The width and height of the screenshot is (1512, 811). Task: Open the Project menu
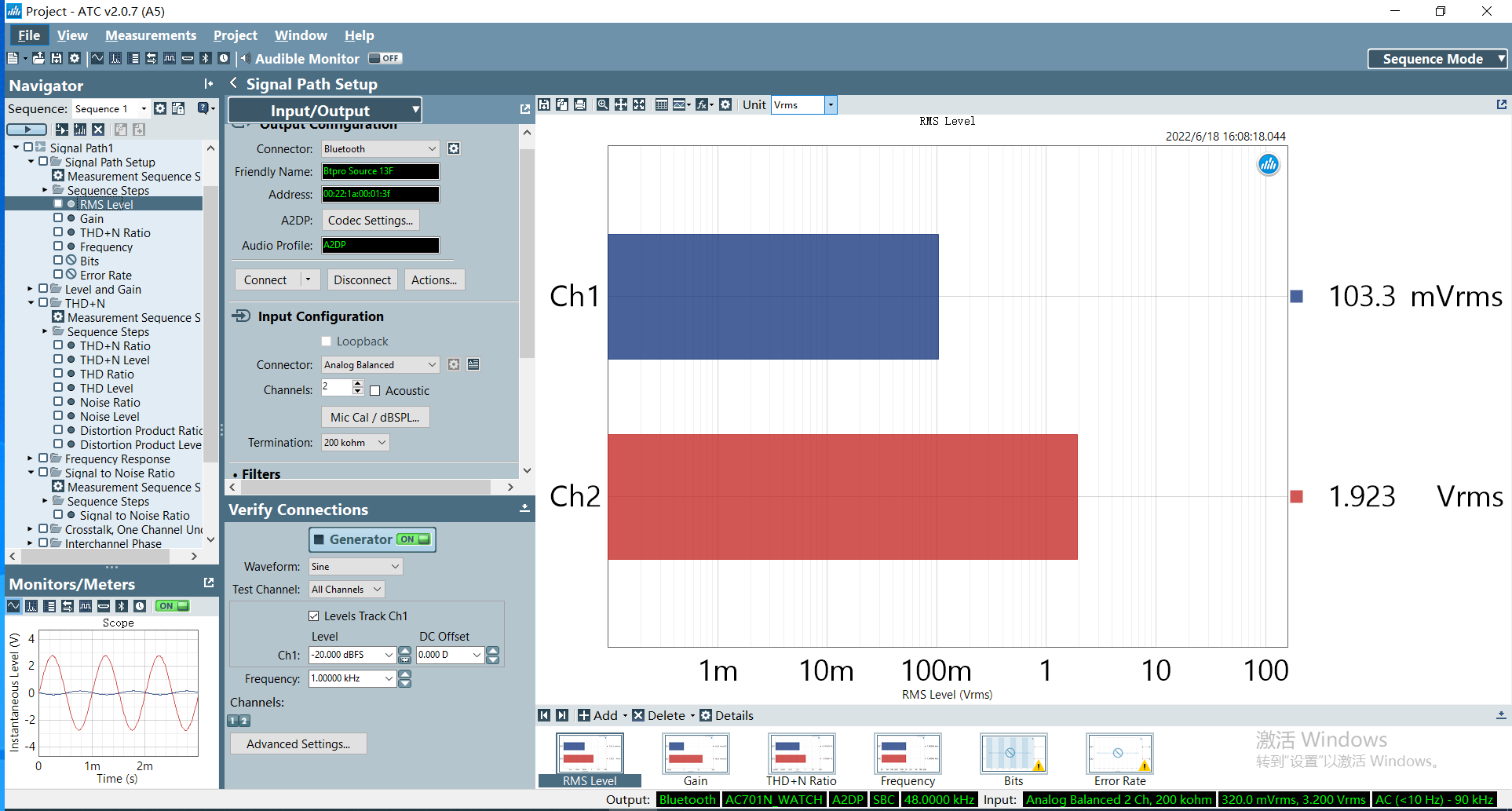point(235,35)
